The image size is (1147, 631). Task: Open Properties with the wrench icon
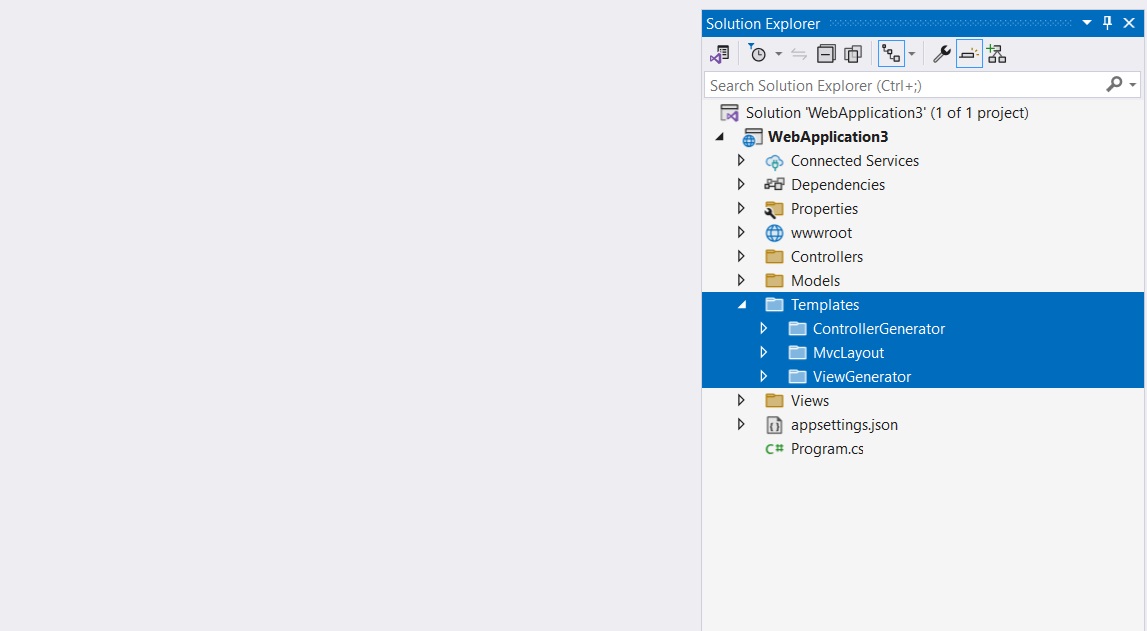941,54
